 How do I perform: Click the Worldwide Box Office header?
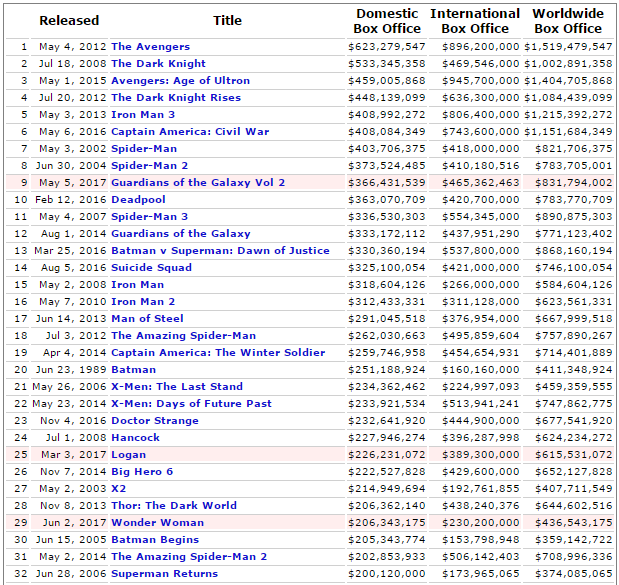[568, 21]
